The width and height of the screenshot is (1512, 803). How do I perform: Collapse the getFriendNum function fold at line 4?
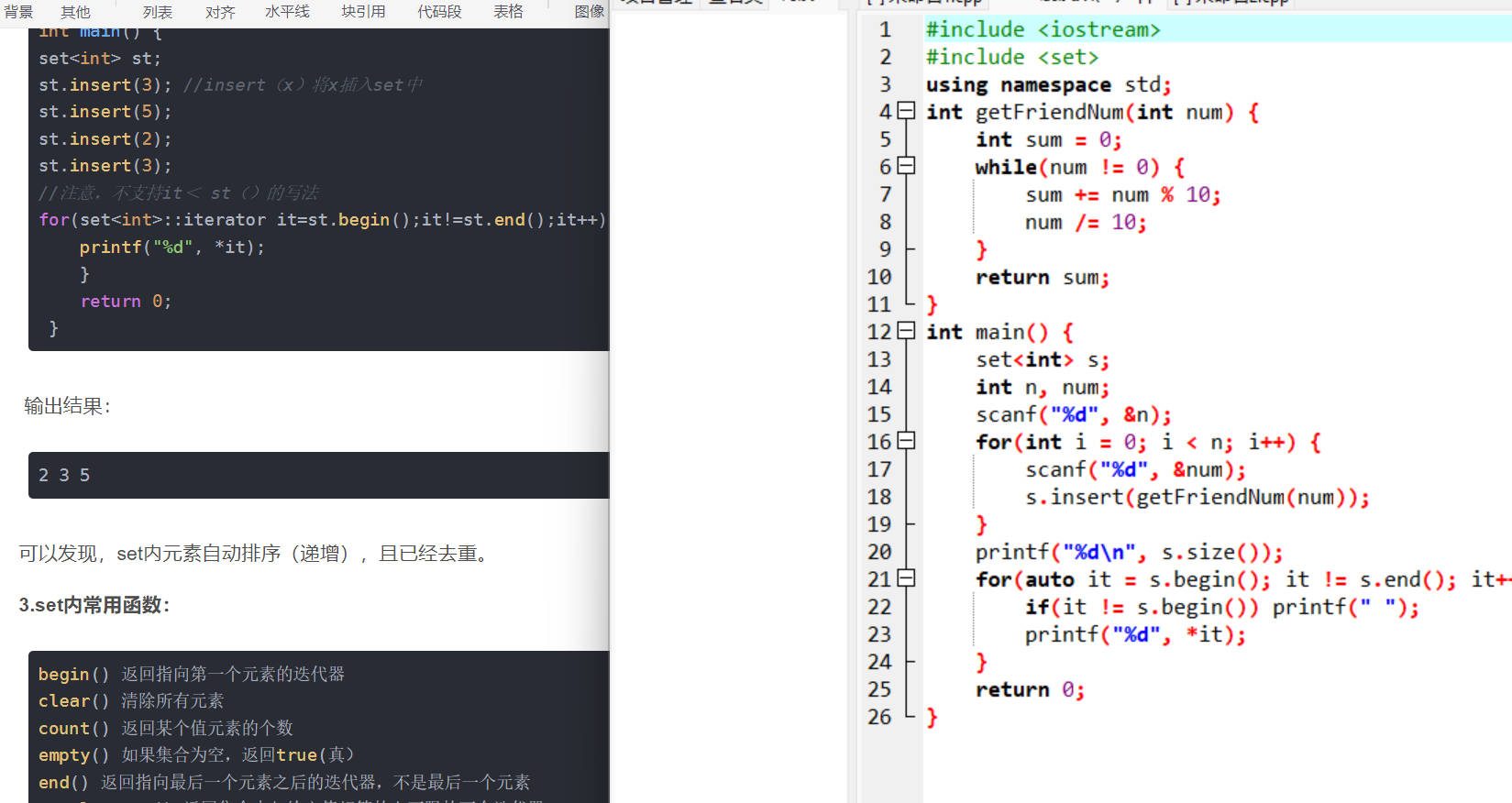pos(906,111)
